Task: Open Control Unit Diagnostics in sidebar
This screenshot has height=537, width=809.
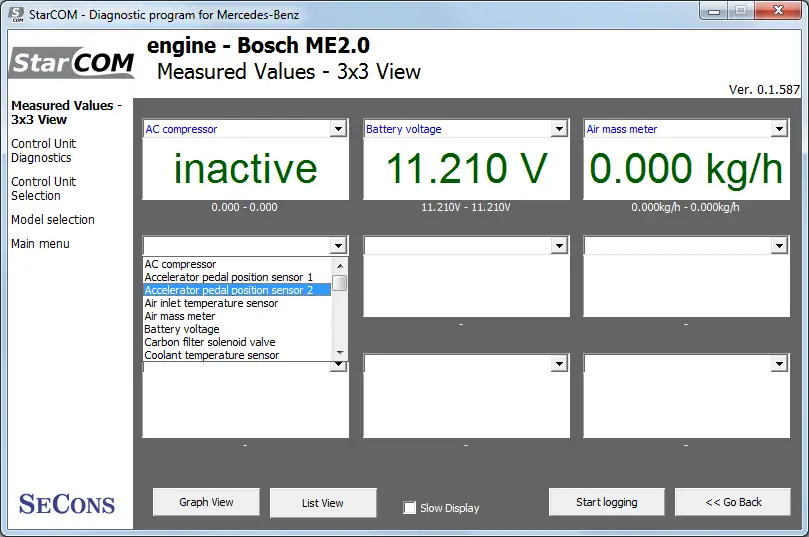Action: [x=43, y=151]
